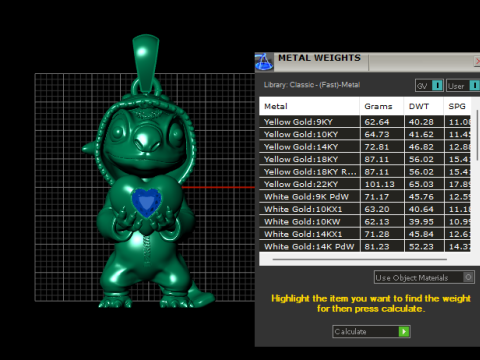Select the Yellow Gold:14KY row
Viewport: 480px width, 360px height.
point(365,147)
